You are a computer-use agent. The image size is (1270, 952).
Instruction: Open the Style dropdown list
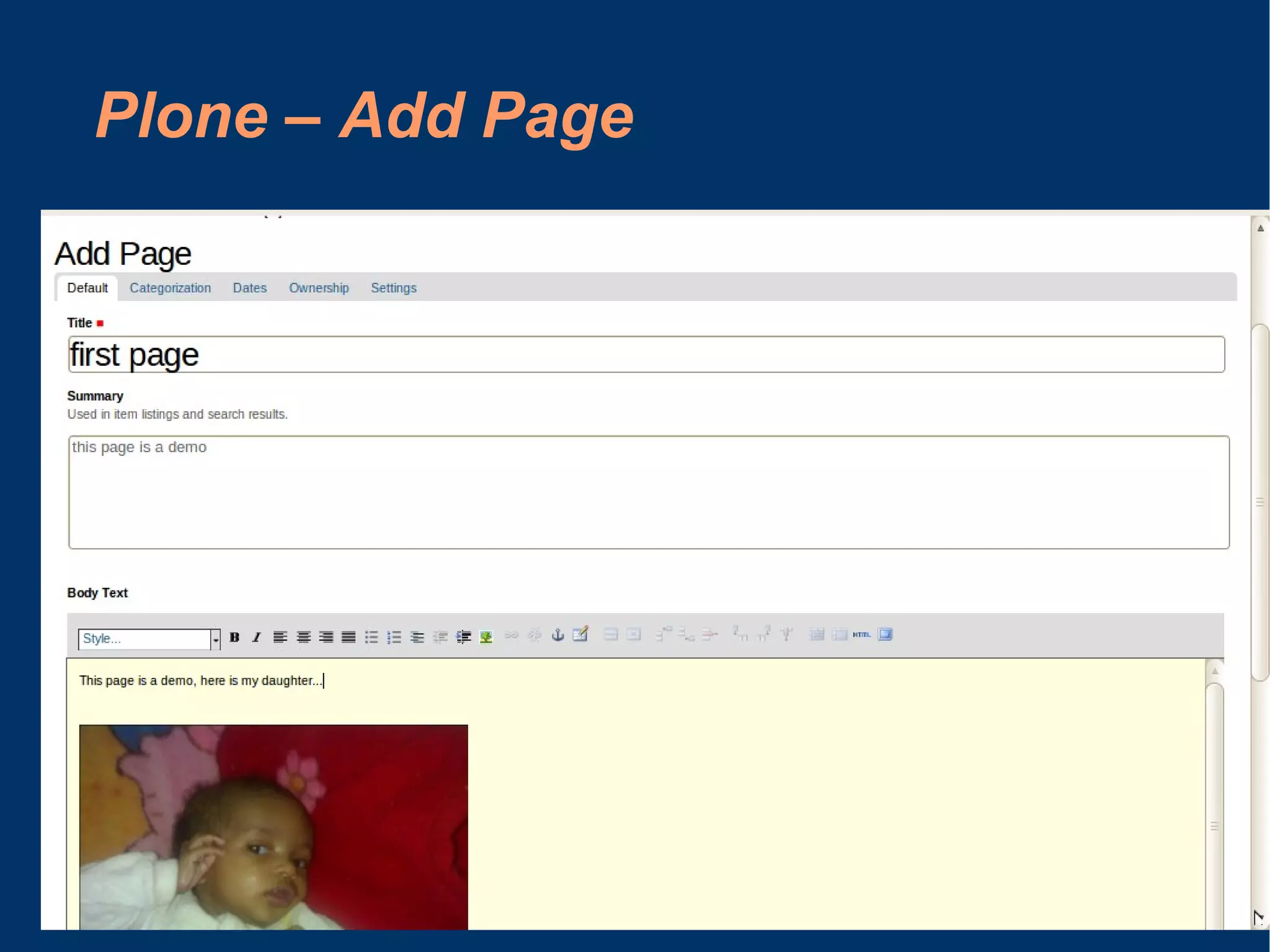coord(215,639)
